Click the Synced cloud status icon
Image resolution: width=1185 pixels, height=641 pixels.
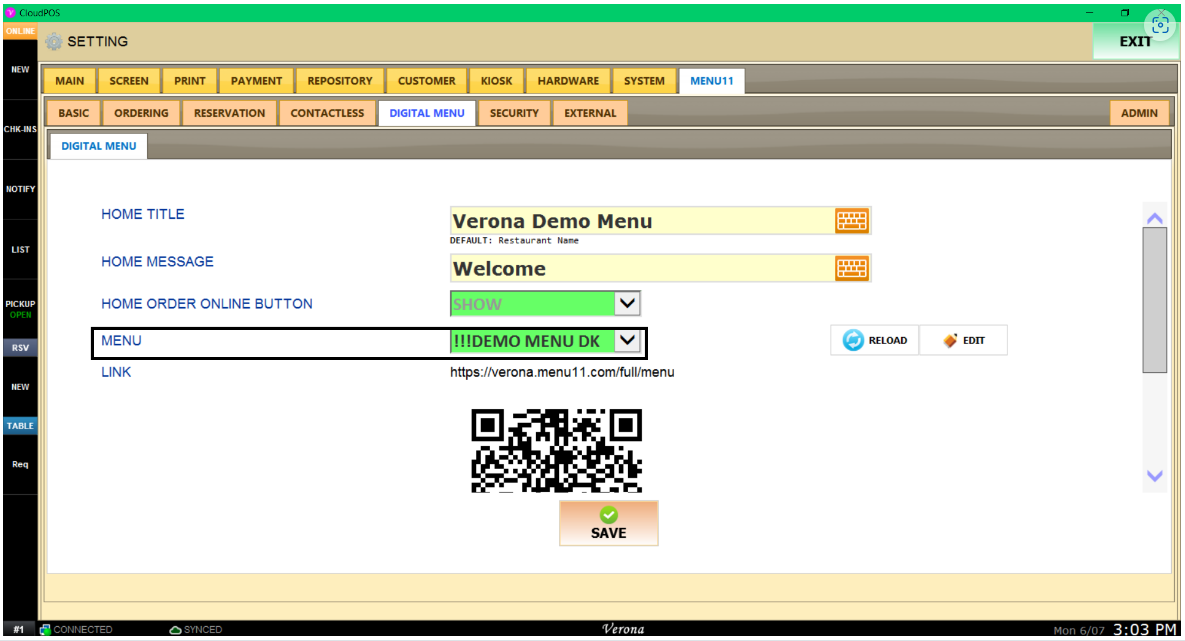point(175,630)
